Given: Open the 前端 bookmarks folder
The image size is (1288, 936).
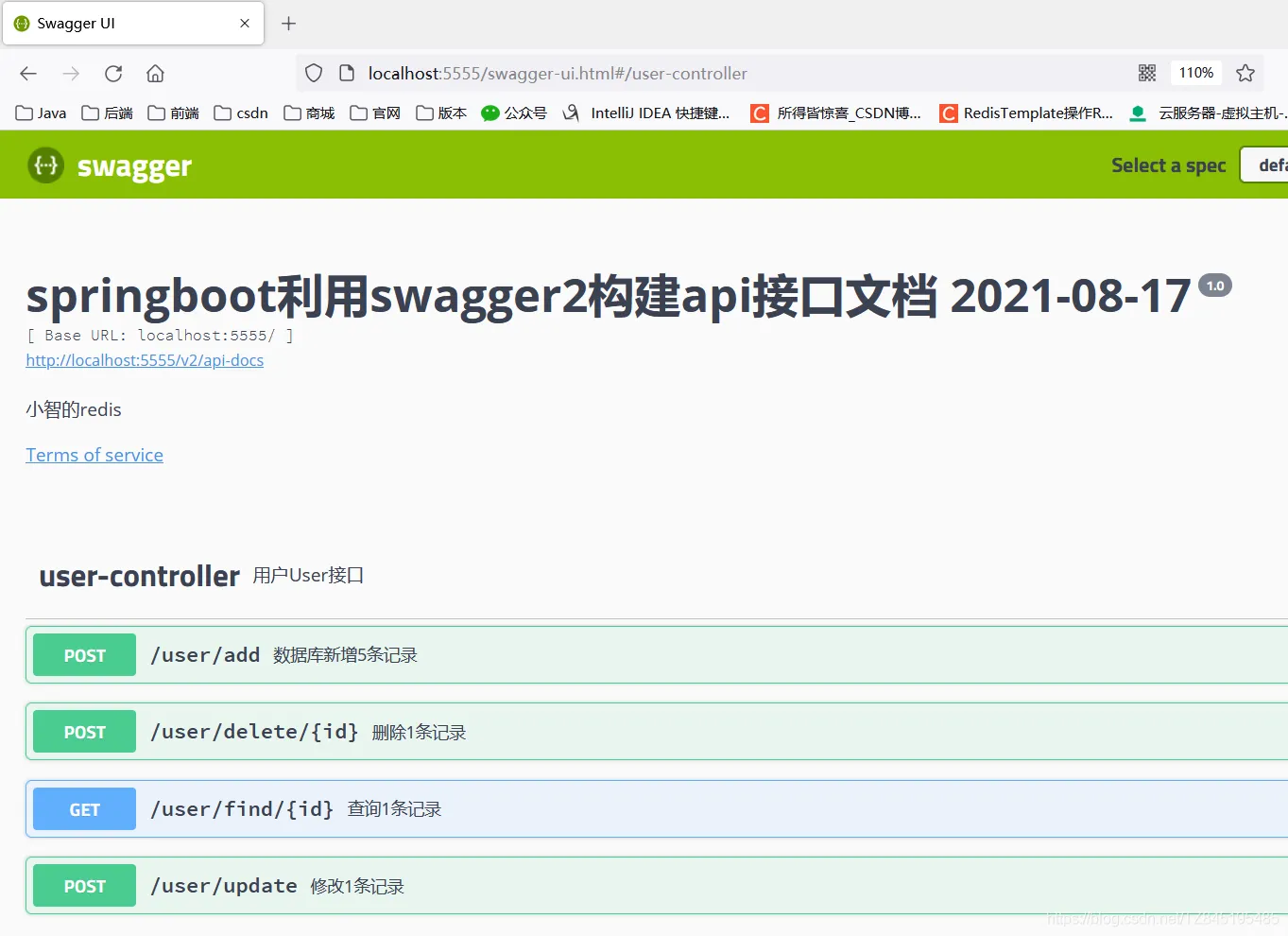Looking at the screenshot, I should 174,113.
